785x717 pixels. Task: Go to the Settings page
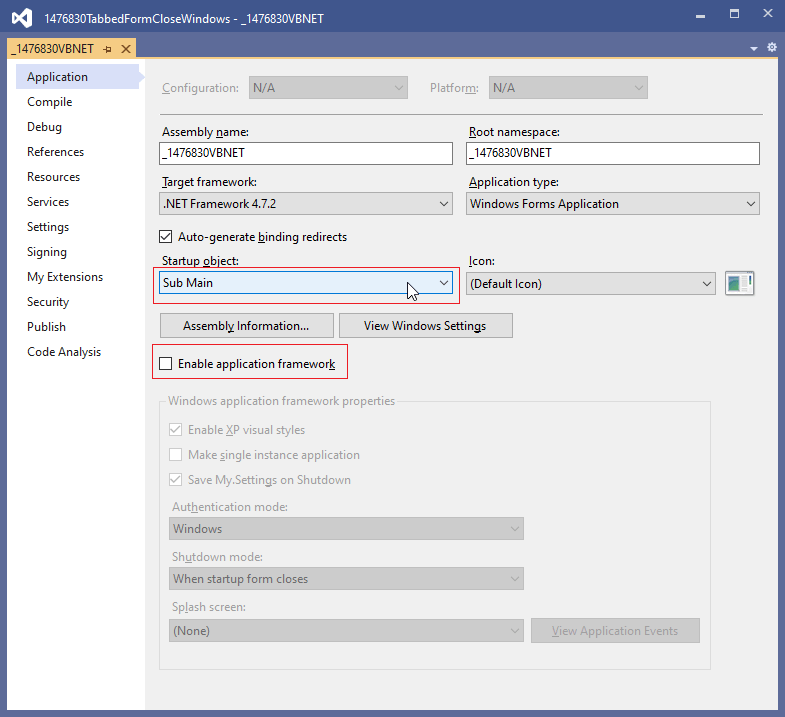(x=48, y=227)
